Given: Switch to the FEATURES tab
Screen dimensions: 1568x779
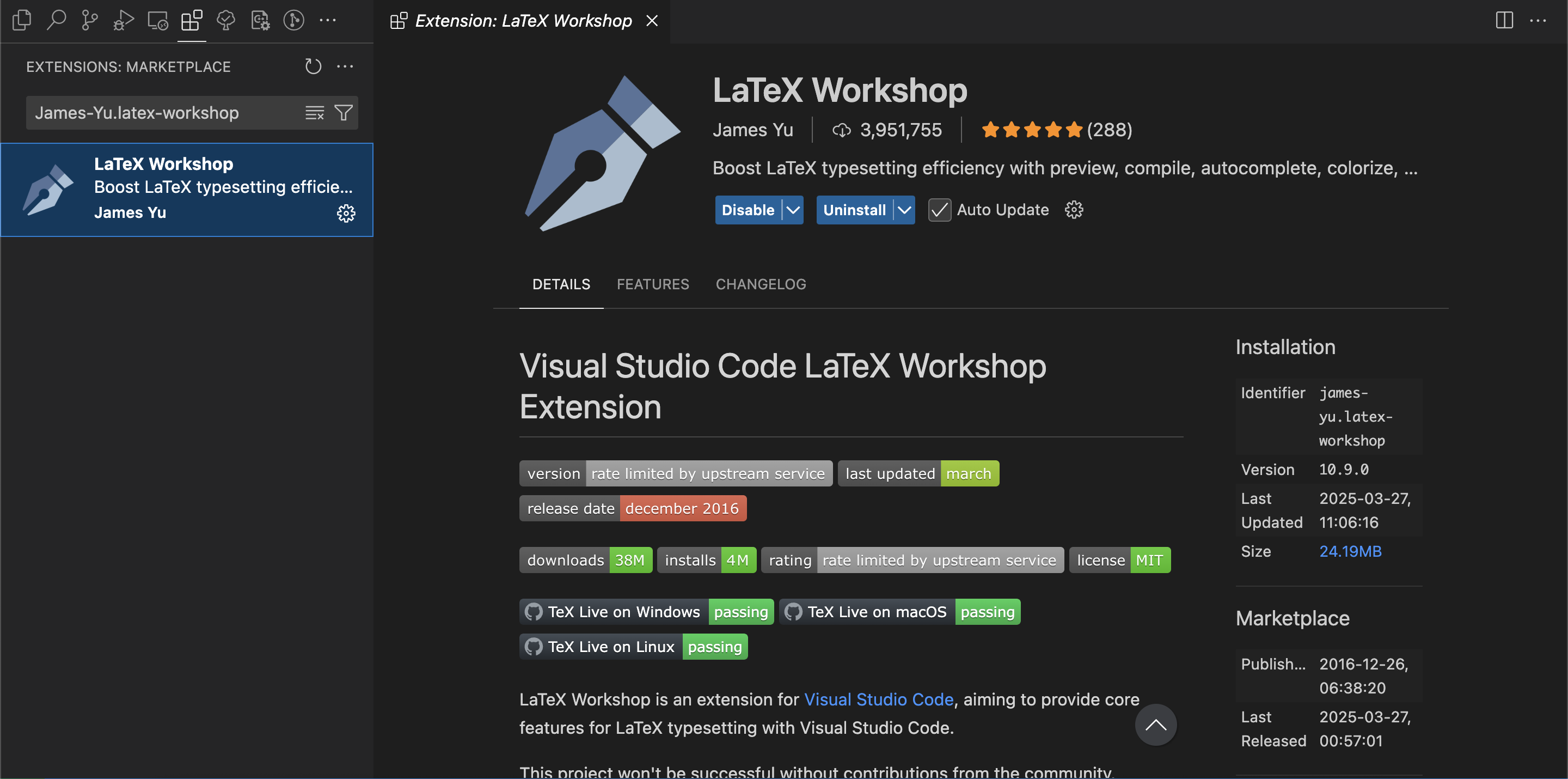Looking at the screenshot, I should pos(653,284).
